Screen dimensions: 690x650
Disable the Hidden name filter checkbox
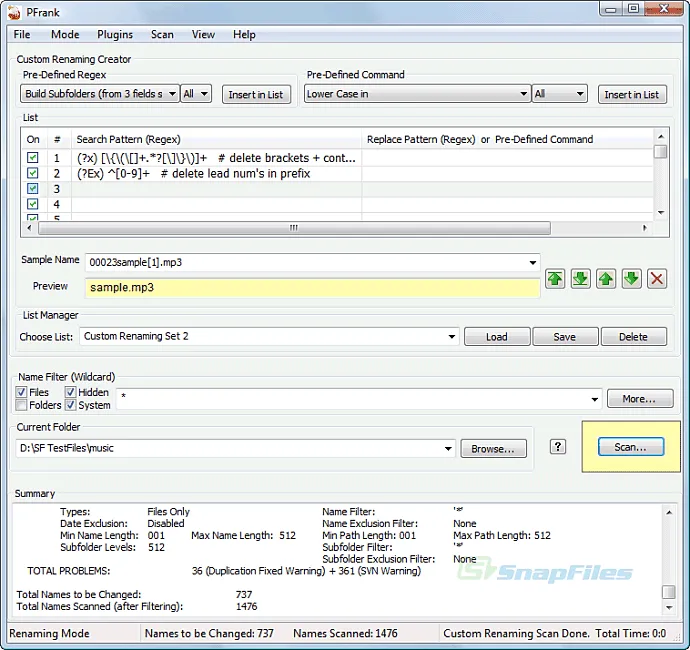[x=71, y=392]
